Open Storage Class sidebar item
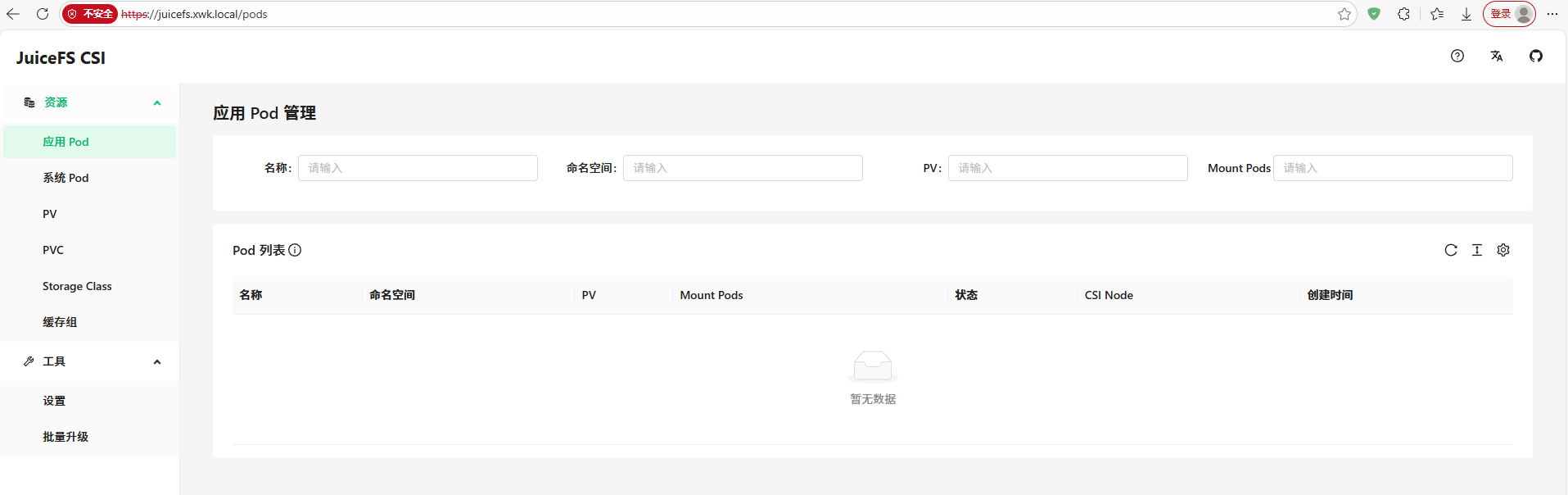 (x=89, y=286)
